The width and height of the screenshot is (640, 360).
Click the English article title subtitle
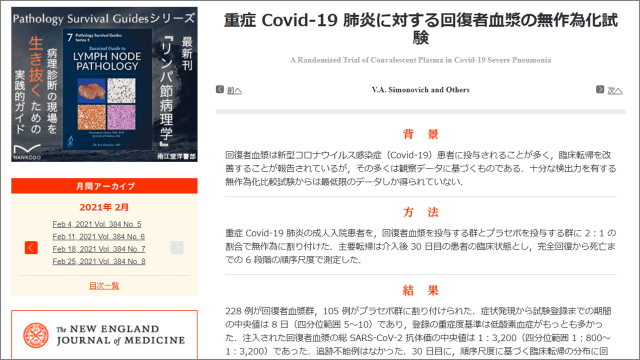tap(420, 60)
